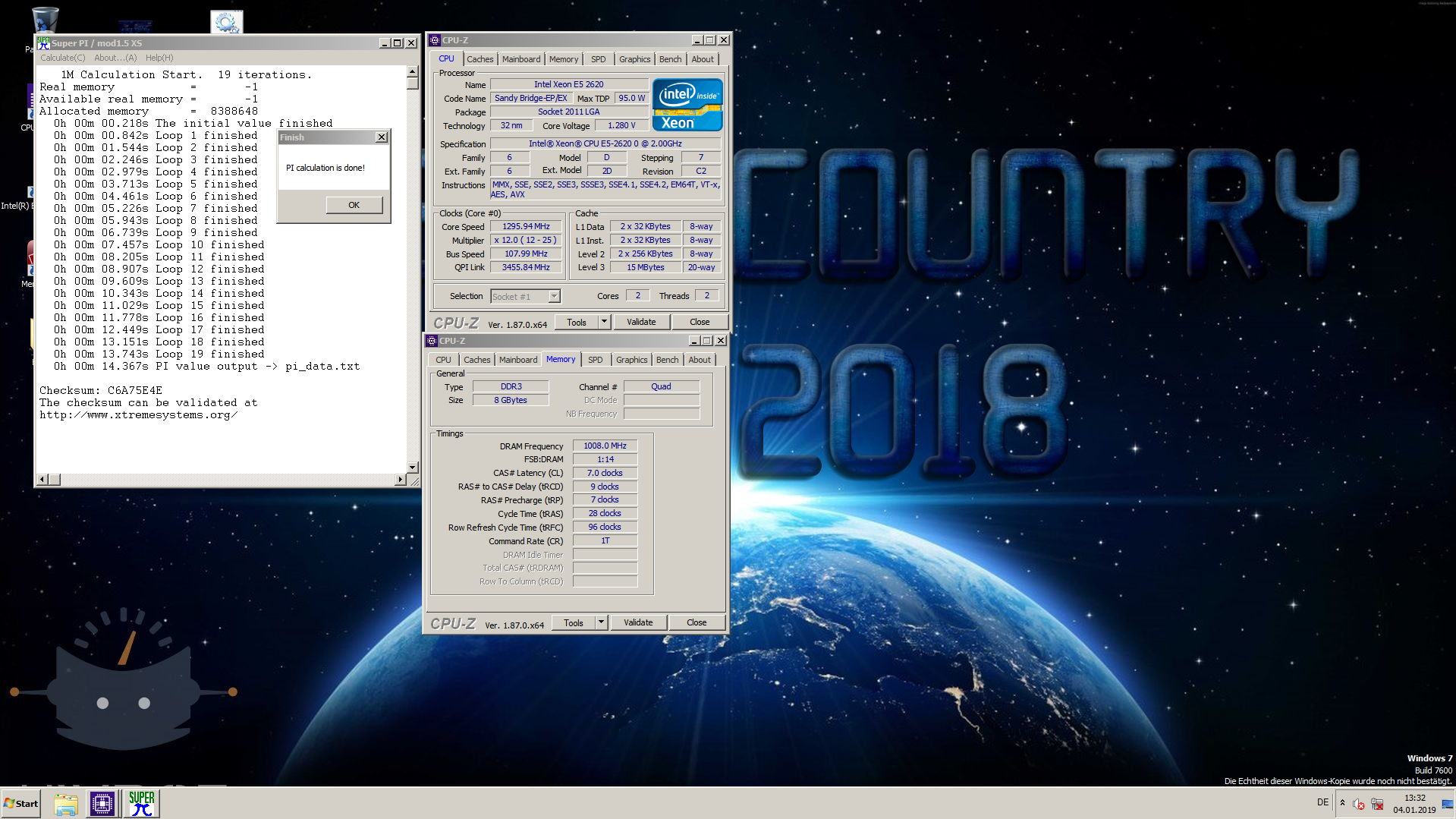
Task: Click Tools button in upper CPU-Z
Action: point(577,323)
